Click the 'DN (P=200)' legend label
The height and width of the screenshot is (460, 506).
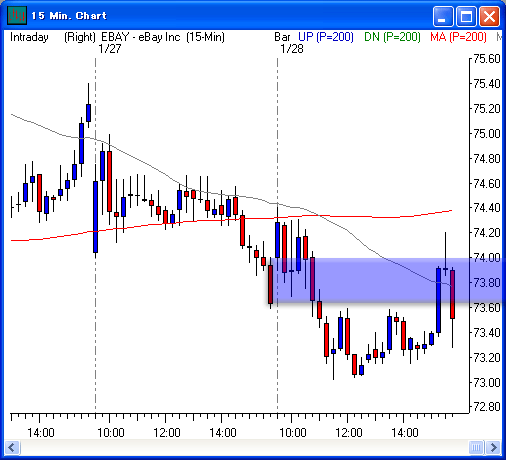(x=392, y=37)
